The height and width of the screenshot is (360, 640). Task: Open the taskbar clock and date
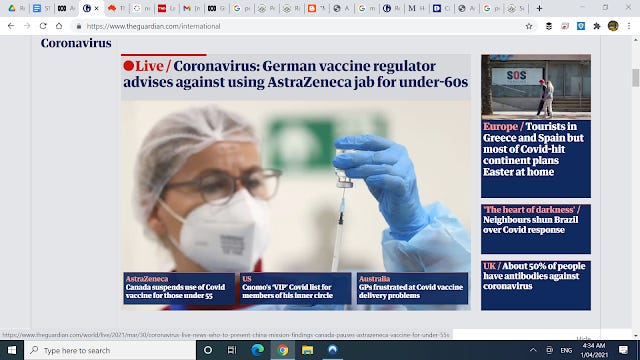pyautogui.click(x=594, y=350)
